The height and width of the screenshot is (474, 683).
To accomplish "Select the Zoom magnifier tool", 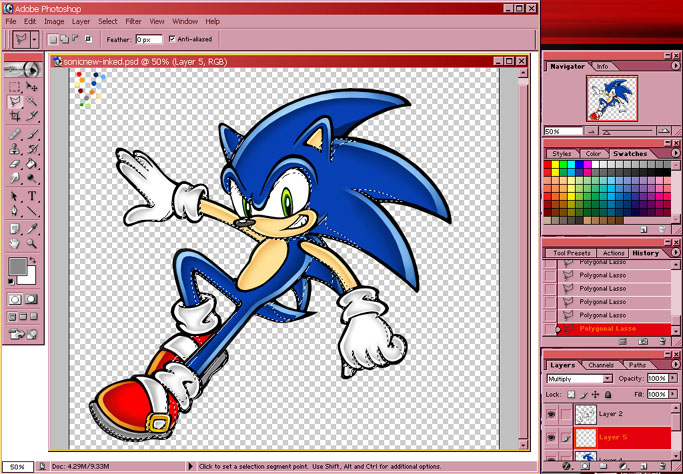I will 31,244.
